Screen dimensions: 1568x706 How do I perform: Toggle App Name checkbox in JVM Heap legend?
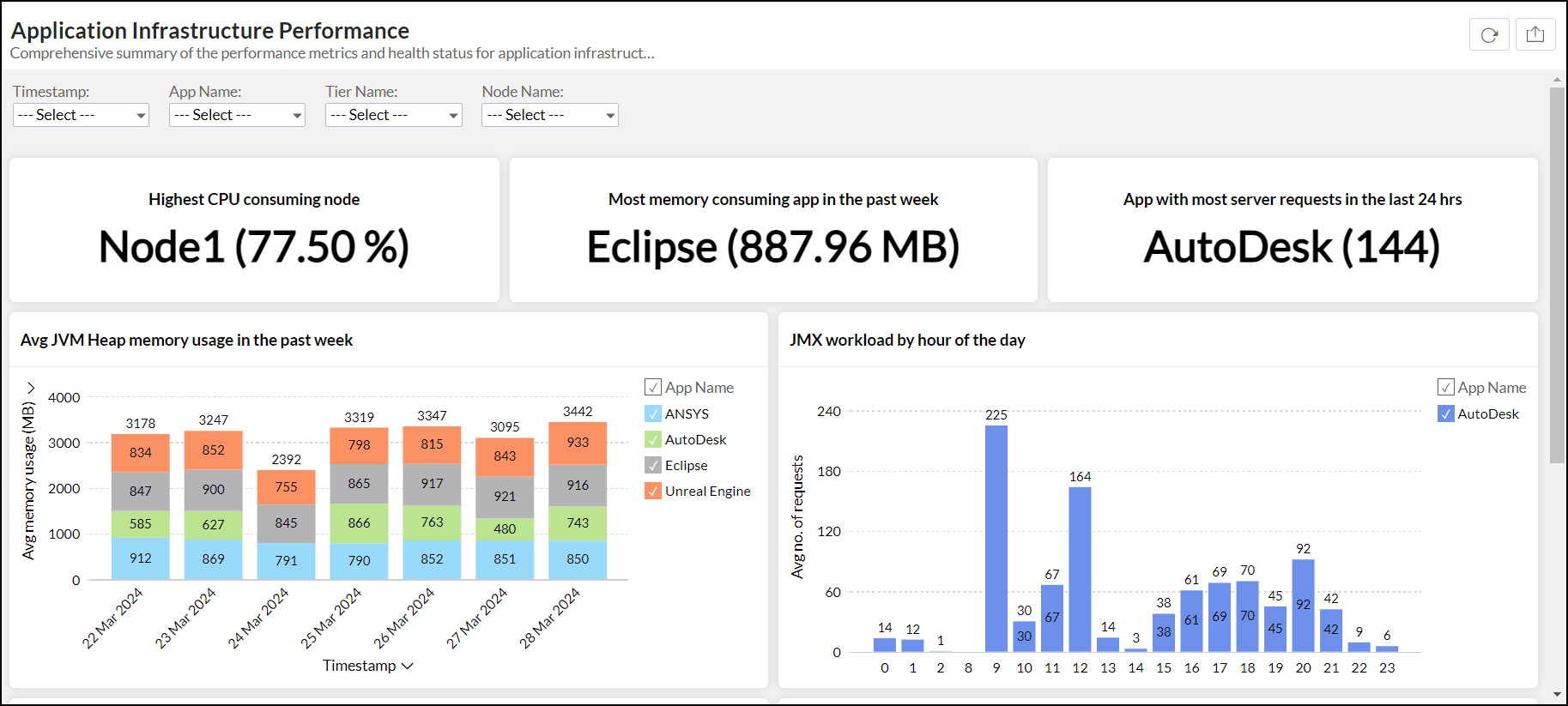pos(653,387)
